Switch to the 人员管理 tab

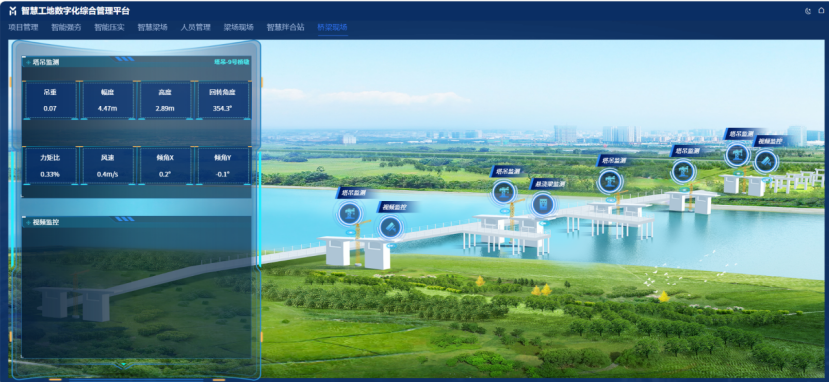[196, 27]
